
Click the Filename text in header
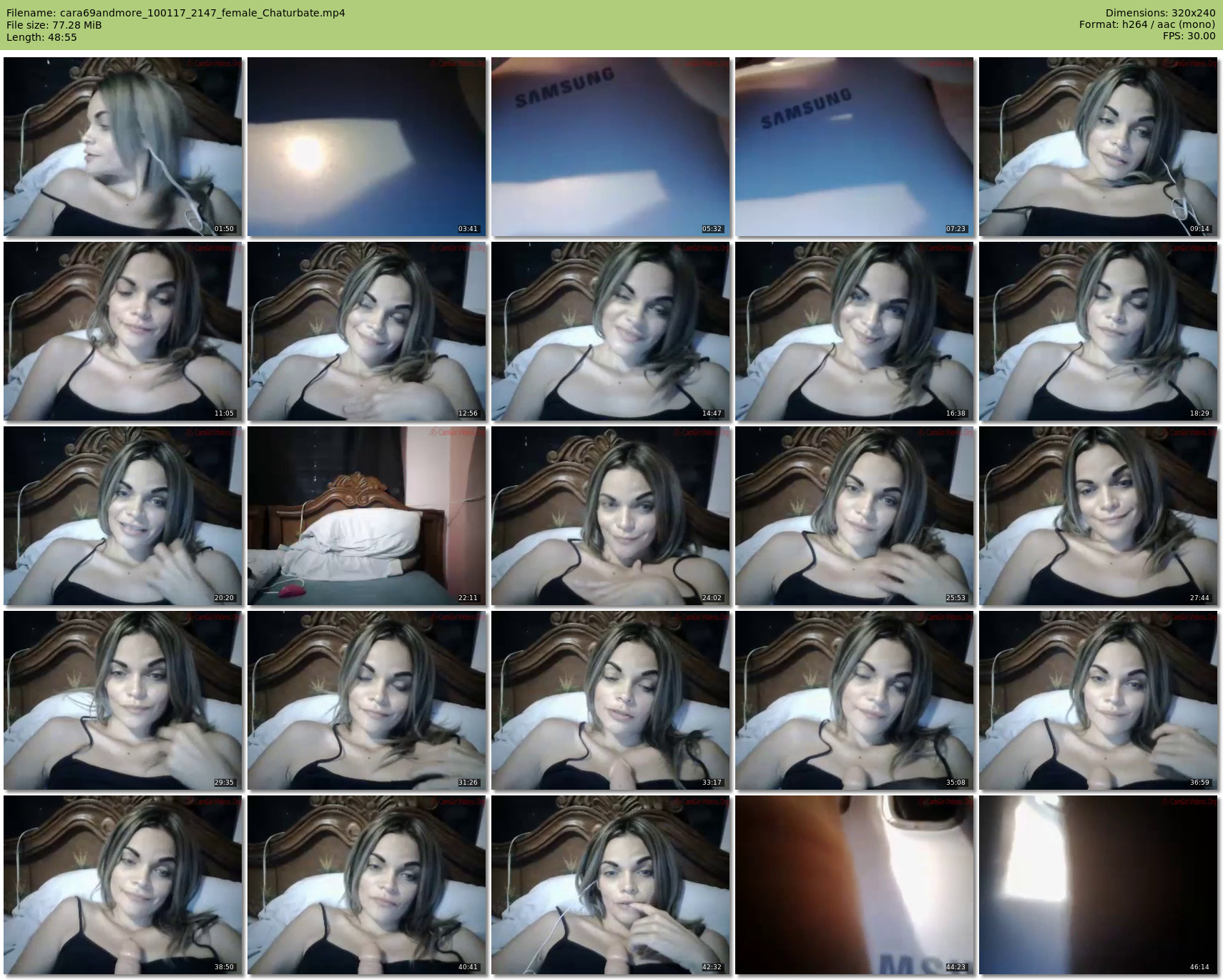tap(176, 13)
